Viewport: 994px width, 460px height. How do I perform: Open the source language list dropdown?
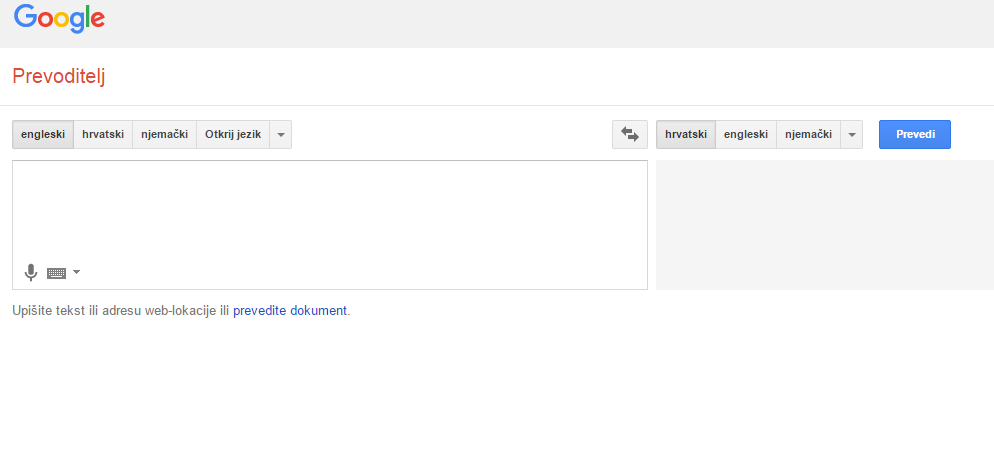[281, 134]
